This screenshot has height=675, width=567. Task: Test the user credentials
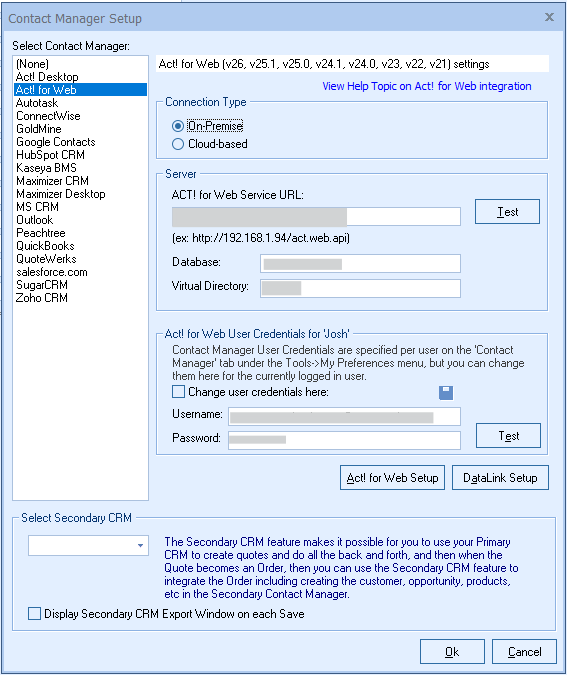coord(508,436)
